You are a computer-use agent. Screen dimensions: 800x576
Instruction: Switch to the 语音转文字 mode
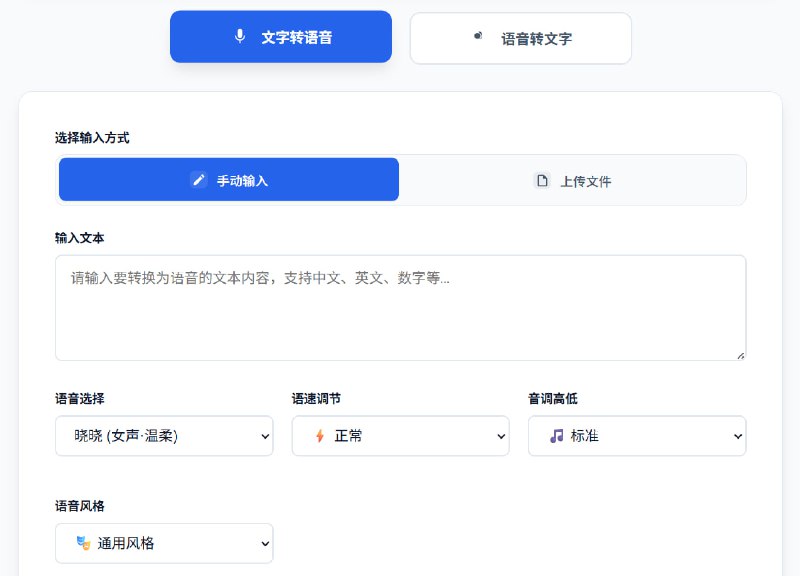click(520, 37)
